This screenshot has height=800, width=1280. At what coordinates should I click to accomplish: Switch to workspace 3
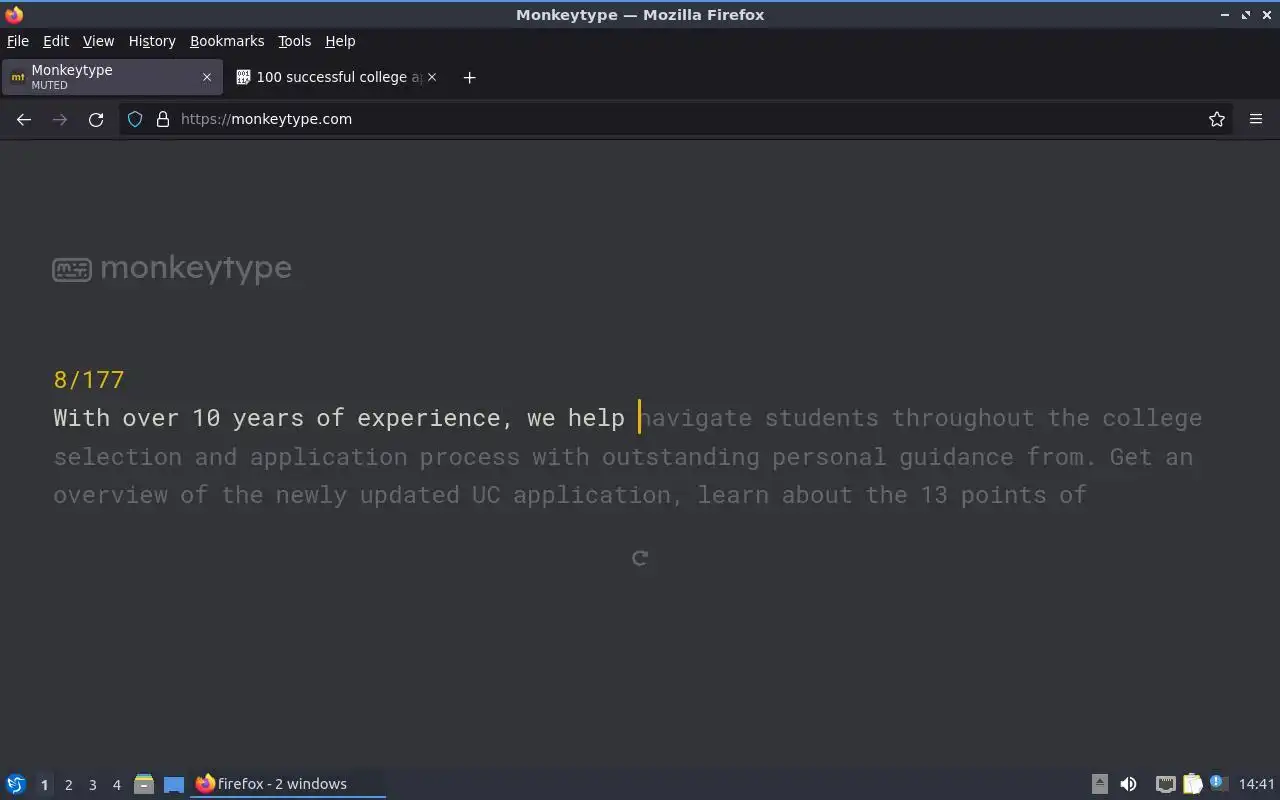point(92,785)
